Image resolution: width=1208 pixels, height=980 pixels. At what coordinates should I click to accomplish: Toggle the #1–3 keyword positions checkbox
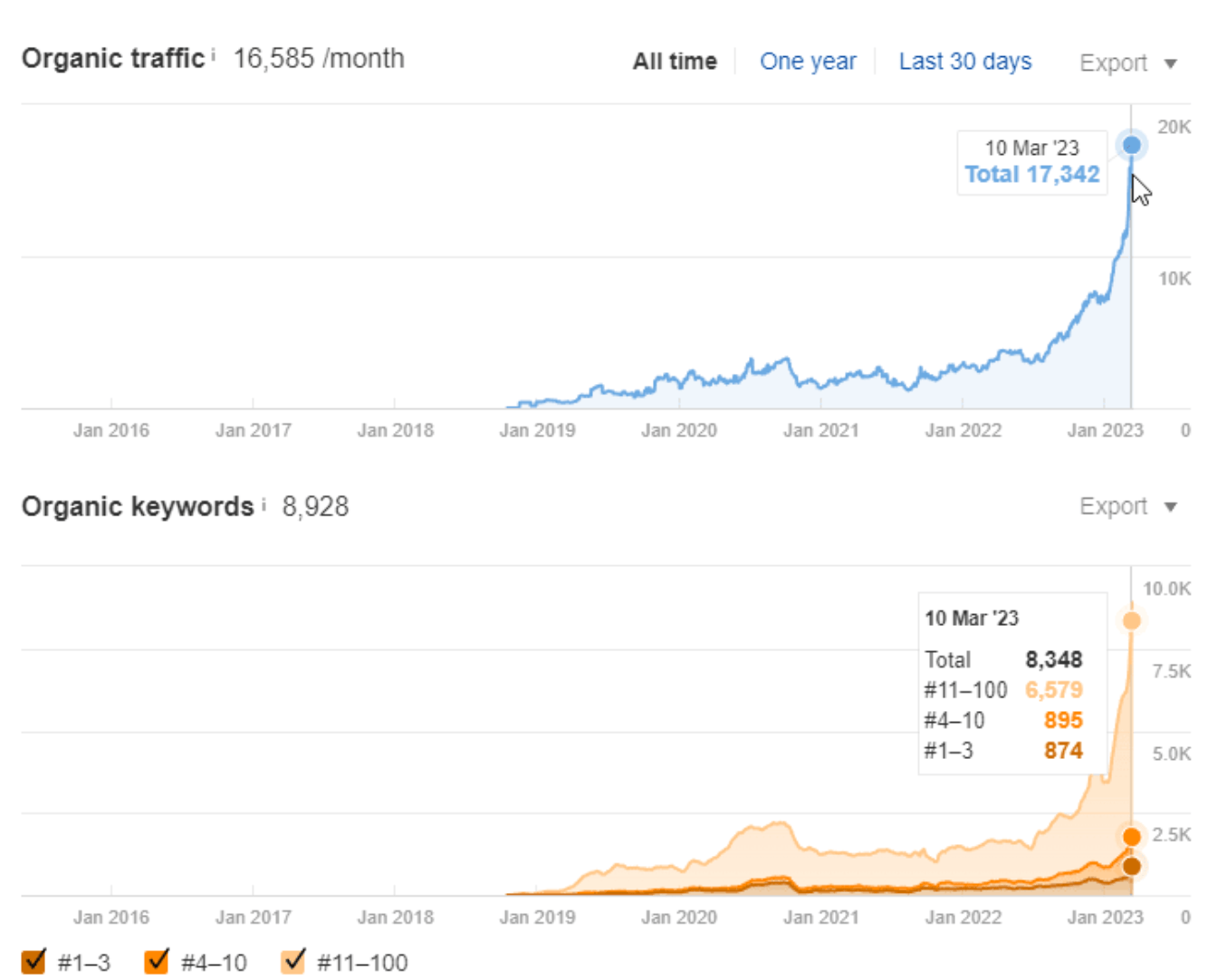34,961
